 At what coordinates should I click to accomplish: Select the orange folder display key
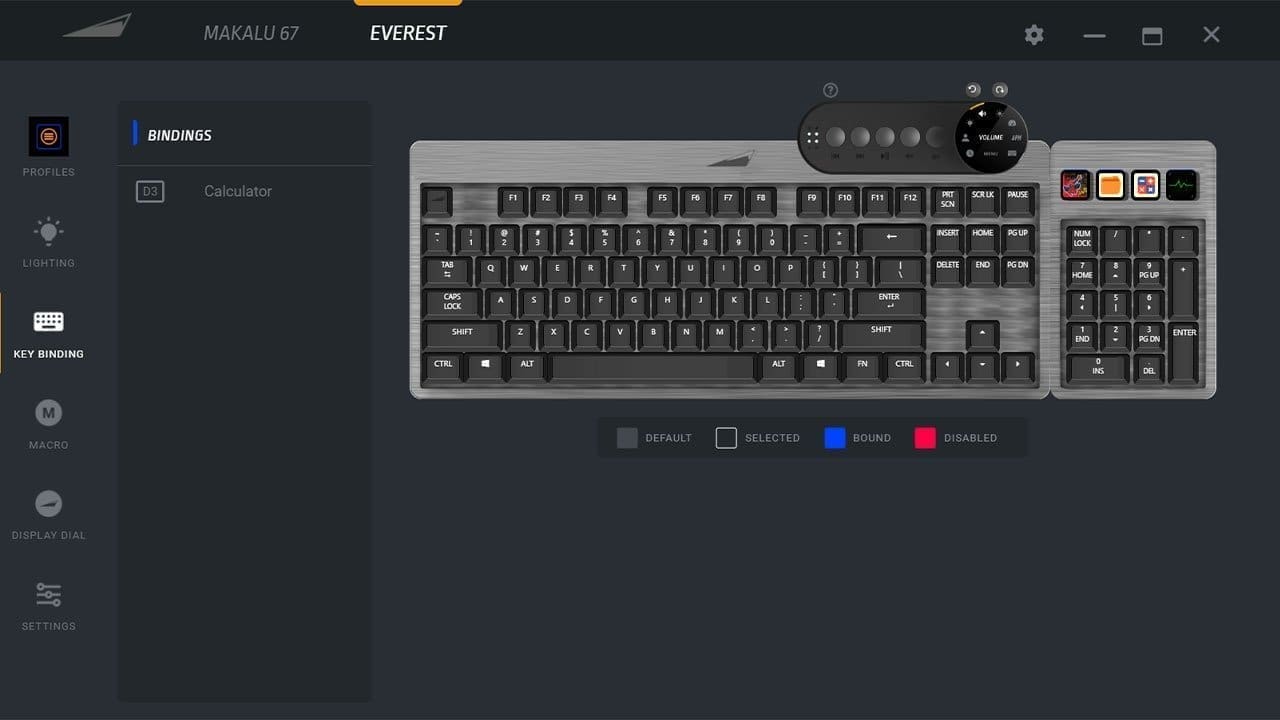[x=1111, y=185]
